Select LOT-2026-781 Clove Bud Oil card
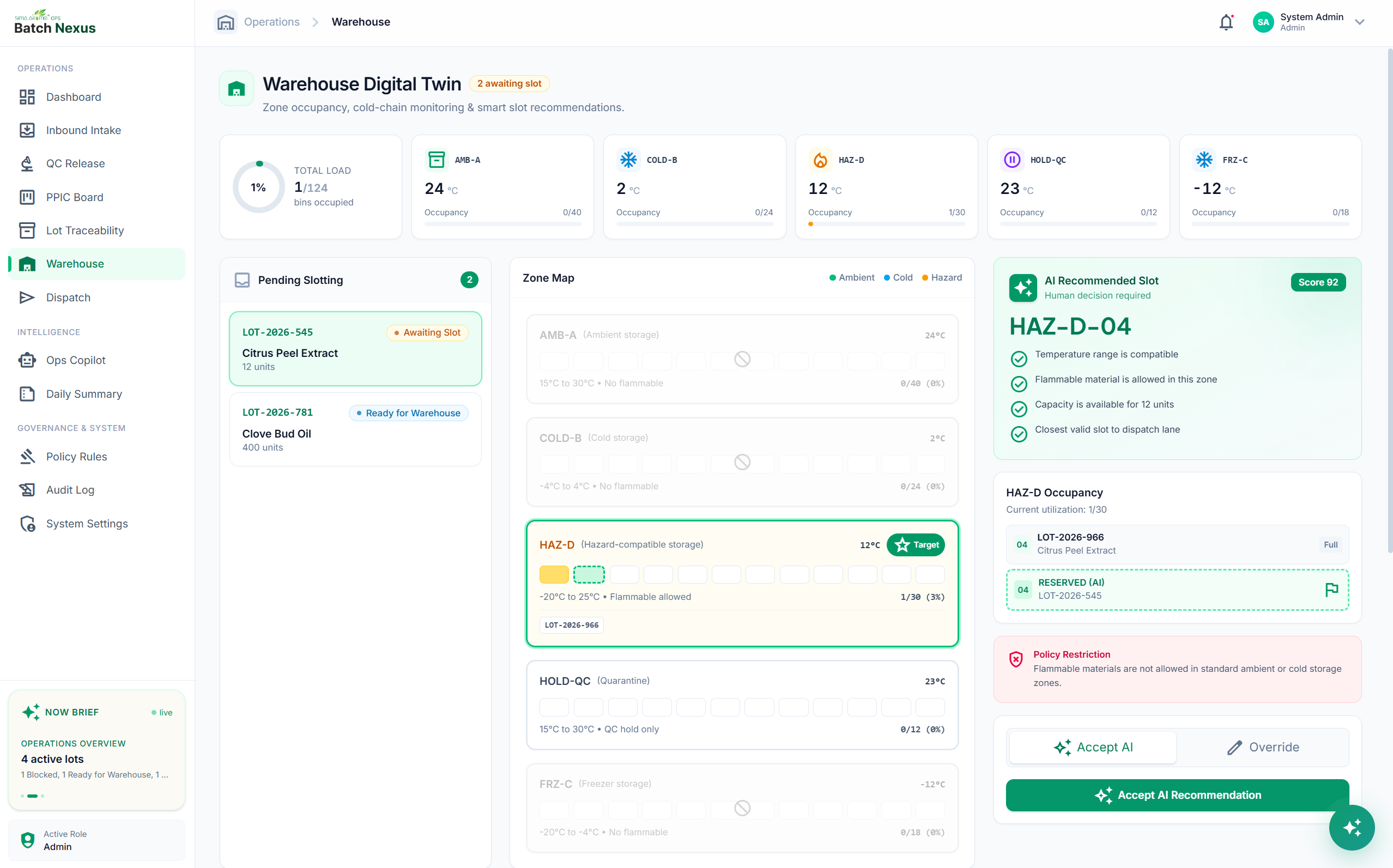Image resolution: width=1393 pixels, height=868 pixels. point(355,429)
